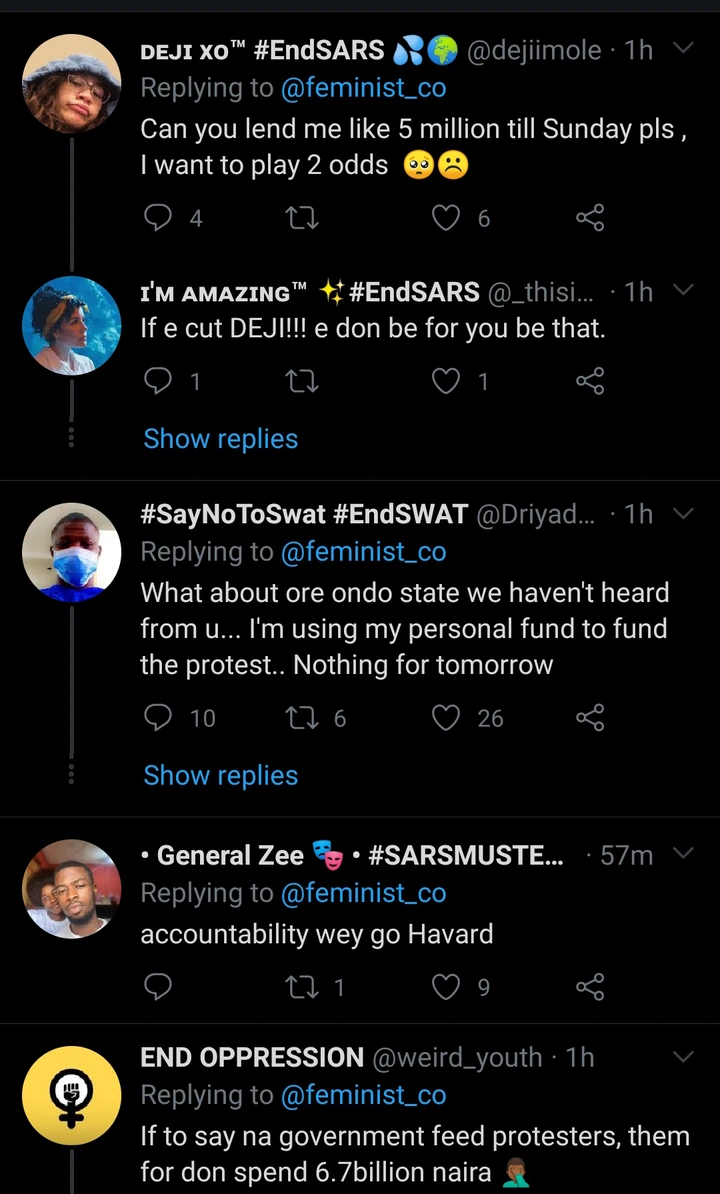Screen dimensions: 720x1194
Task: Like the tweet asking to lend 5 million
Action: 446,218
